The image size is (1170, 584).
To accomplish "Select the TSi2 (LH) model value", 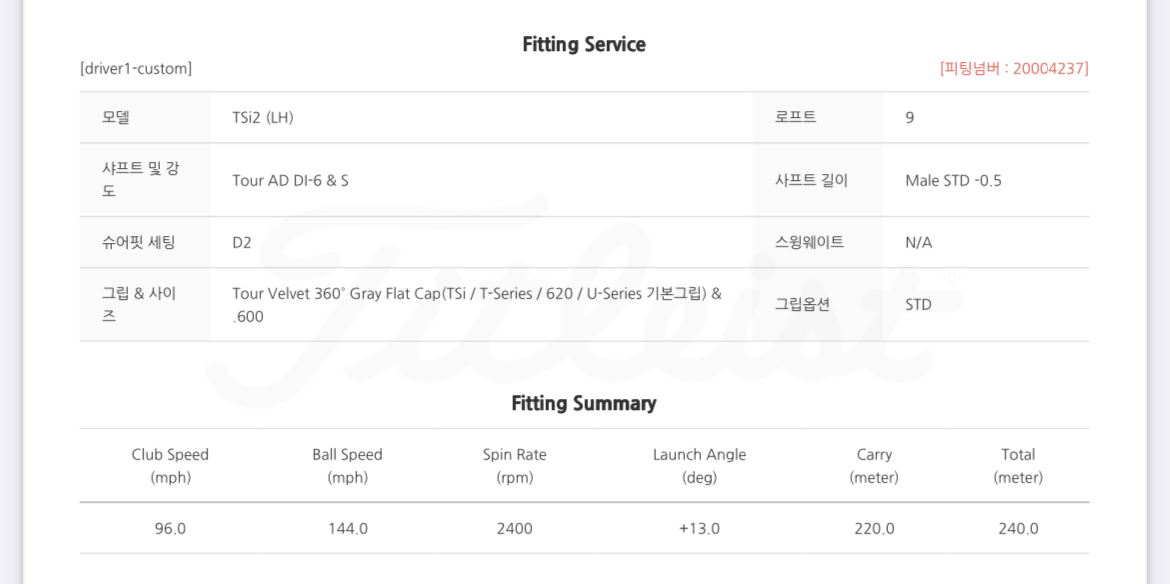I will [x=263, y=118].
